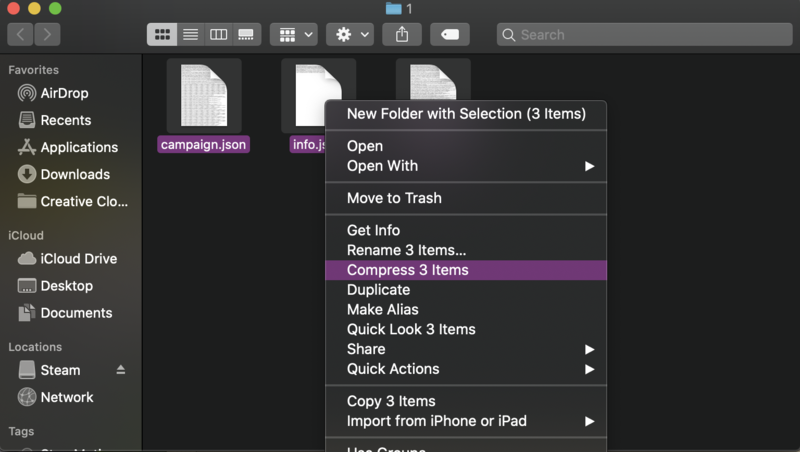Eject the Steam volume
Viewport: 800px width, 452px height.
tap(120, 369)
